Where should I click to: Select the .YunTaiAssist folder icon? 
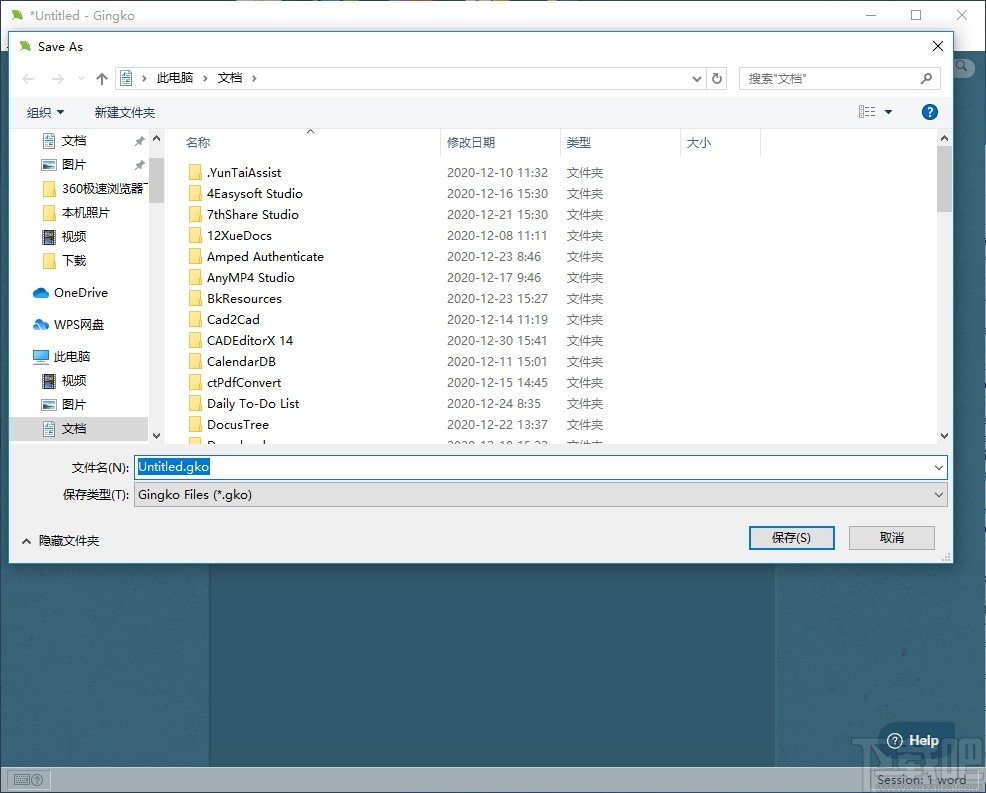tap(196, 172)
